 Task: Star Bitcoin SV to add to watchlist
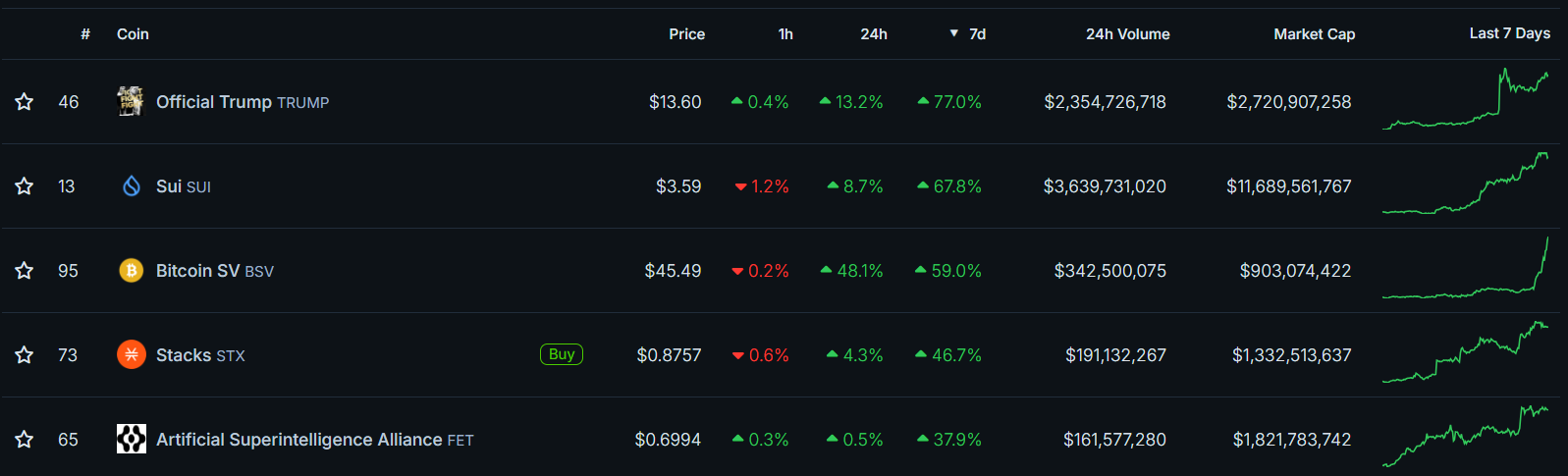click(x=25, y=271)
